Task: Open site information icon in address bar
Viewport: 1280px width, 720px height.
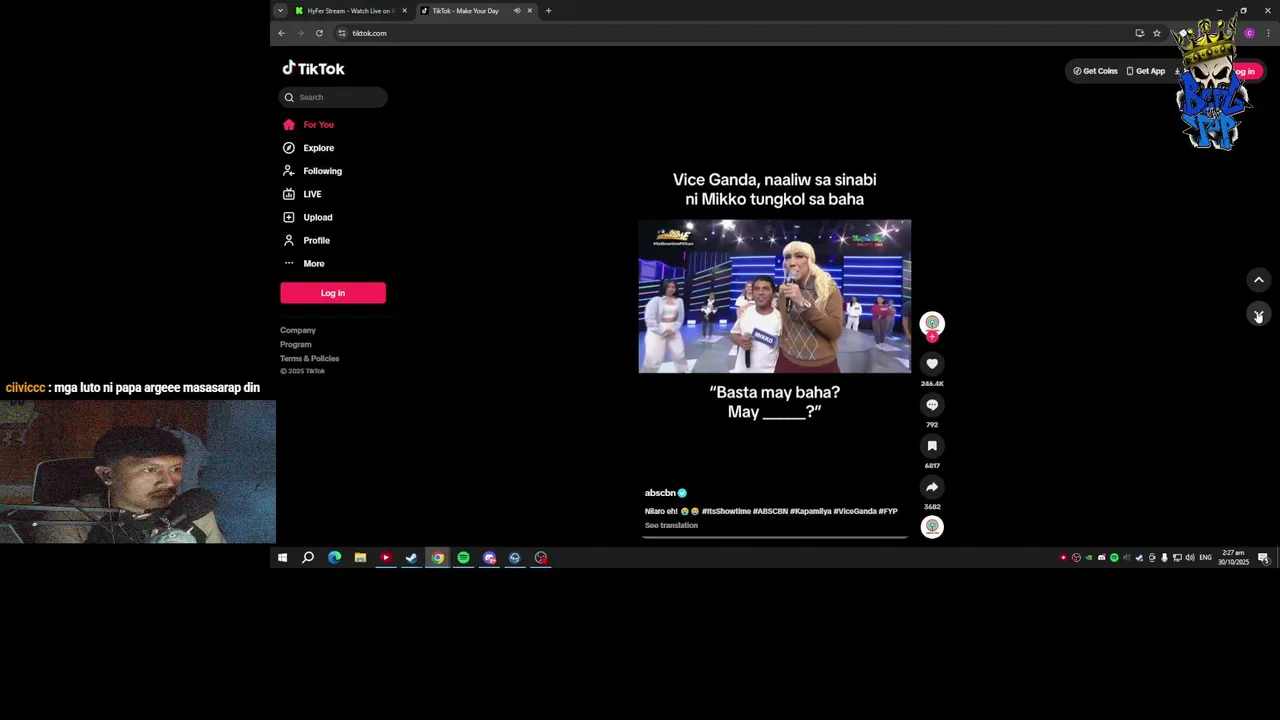Action: point(342,33)
